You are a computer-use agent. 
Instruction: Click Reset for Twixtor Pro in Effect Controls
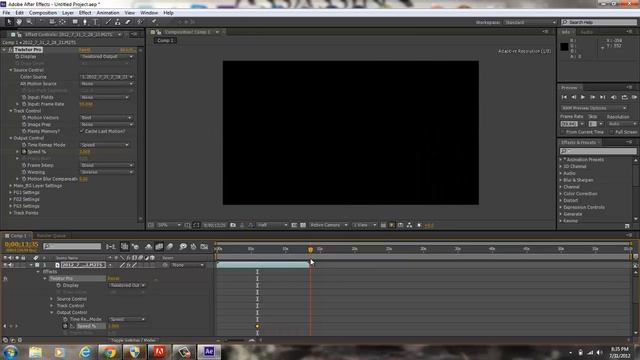85,50
